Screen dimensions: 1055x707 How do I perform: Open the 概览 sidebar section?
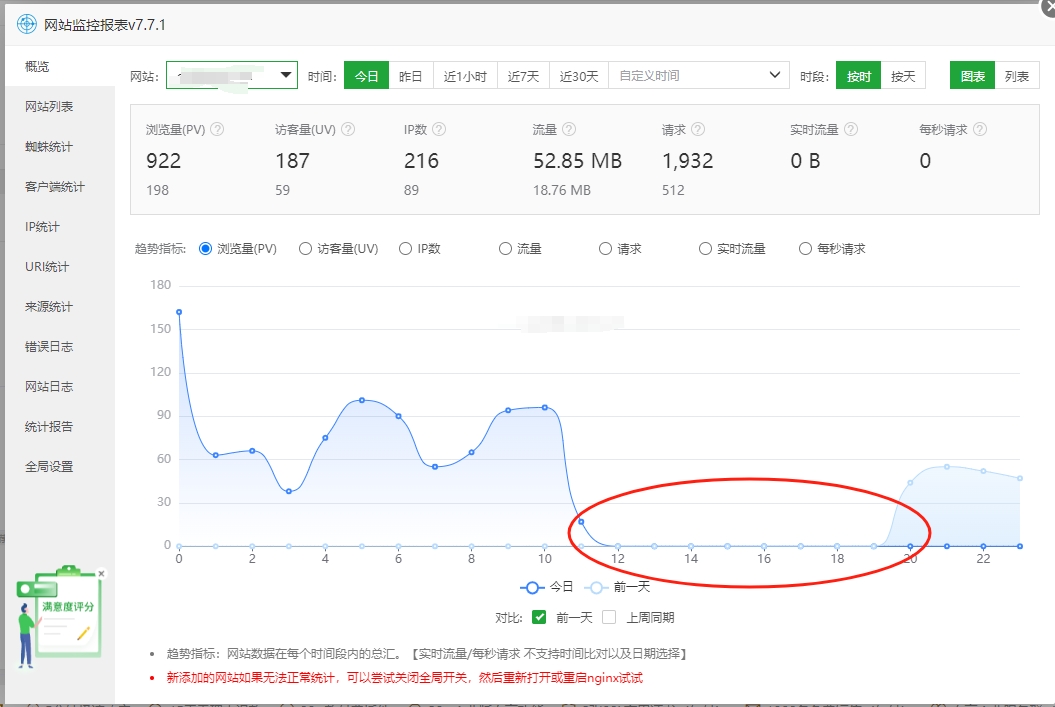pyautogui.click(x=60, y=67)
